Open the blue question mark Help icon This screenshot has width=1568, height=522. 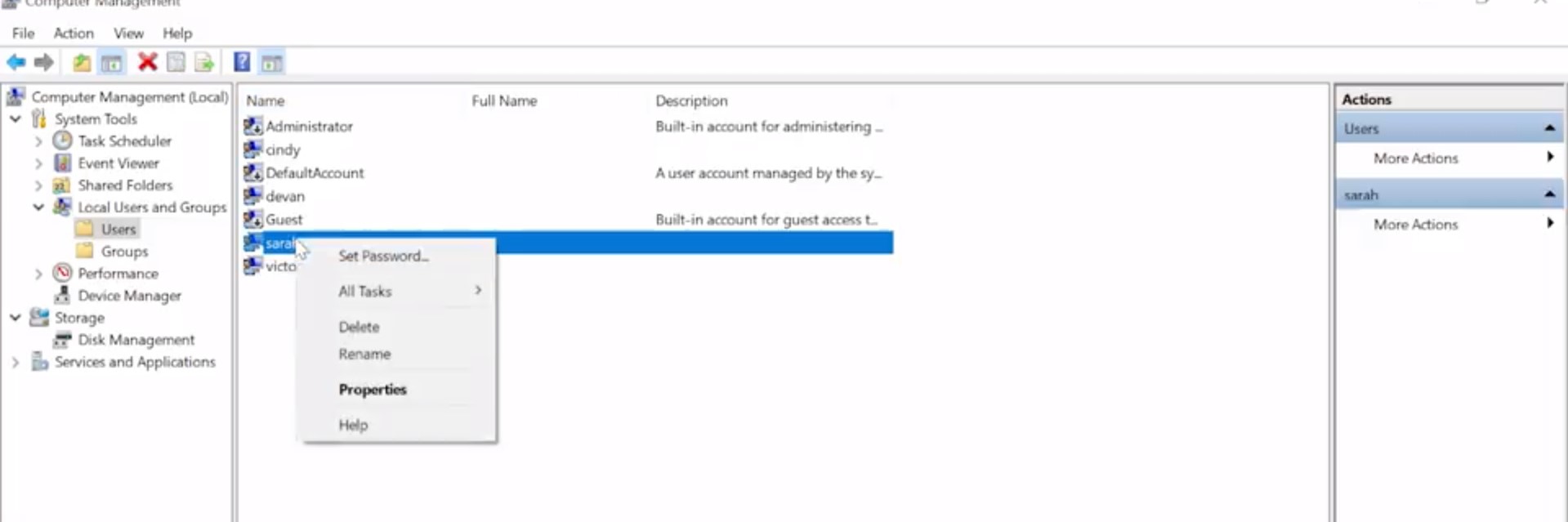pyautogui.click(x=242, y=62)
